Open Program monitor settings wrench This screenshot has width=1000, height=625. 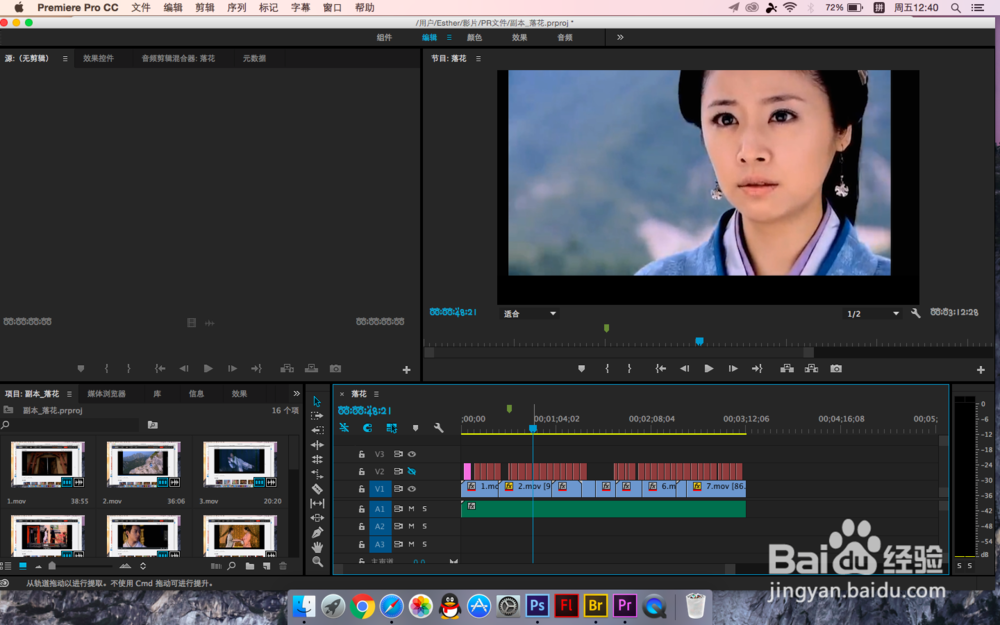click(x=916, y=313)
